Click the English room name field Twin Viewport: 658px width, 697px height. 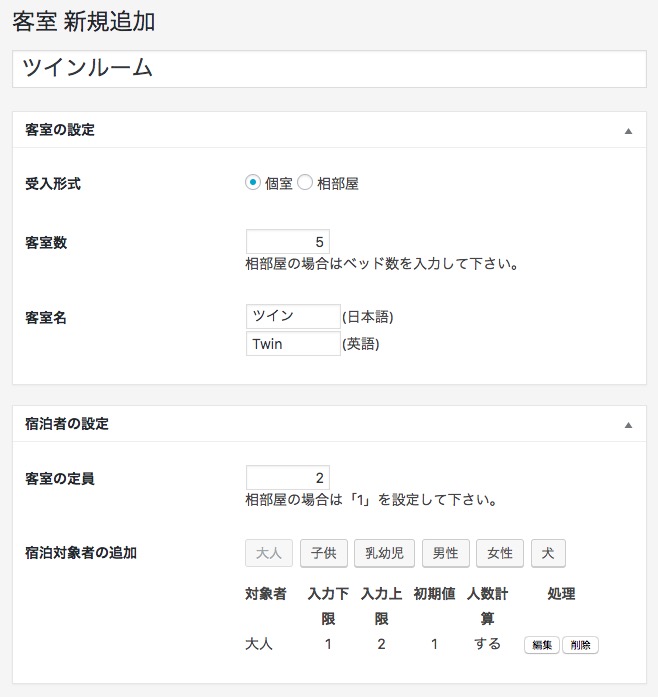click(293, 344)
